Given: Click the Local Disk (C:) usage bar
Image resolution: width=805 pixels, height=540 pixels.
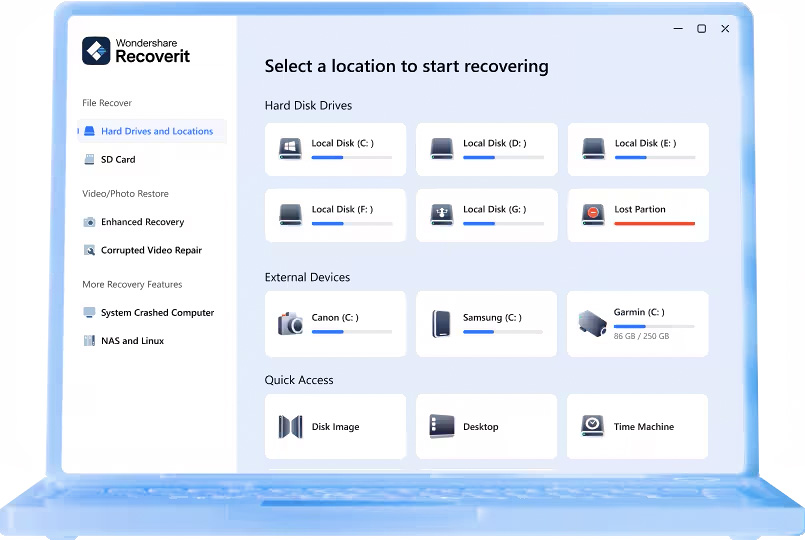Looking at the screenshot, I should (352, 158).
